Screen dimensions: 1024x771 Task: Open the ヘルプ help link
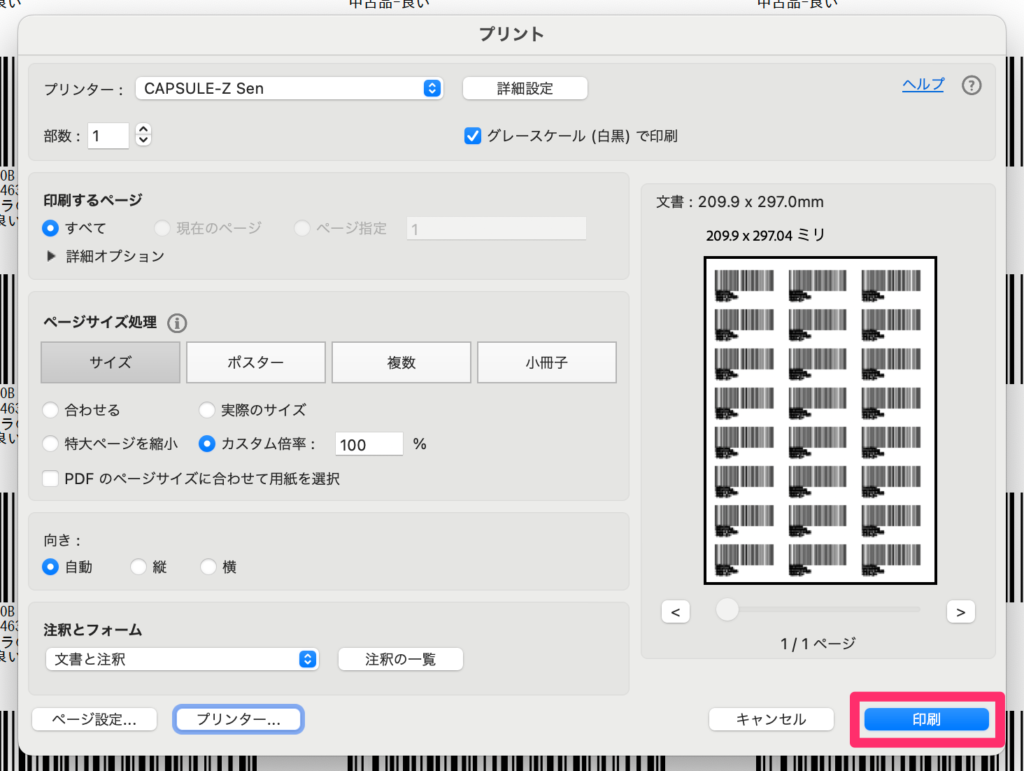922,85
